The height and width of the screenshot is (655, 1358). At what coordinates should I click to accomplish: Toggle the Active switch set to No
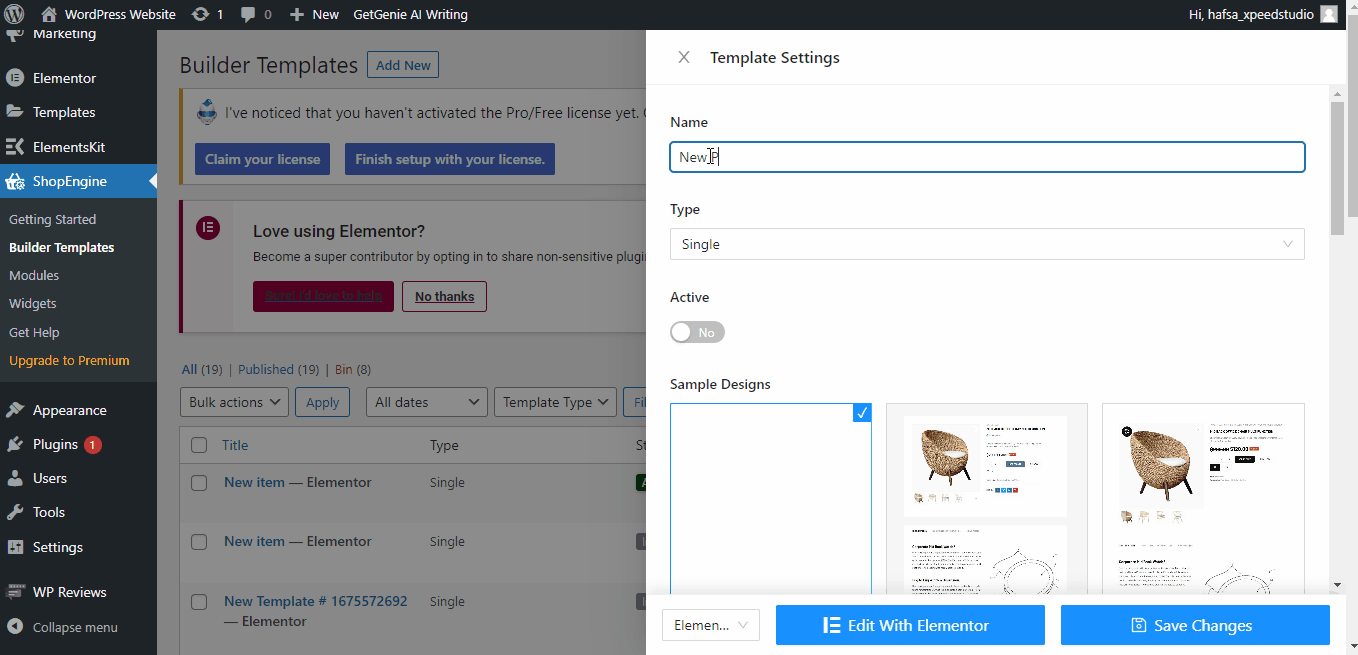coord(697,332)
